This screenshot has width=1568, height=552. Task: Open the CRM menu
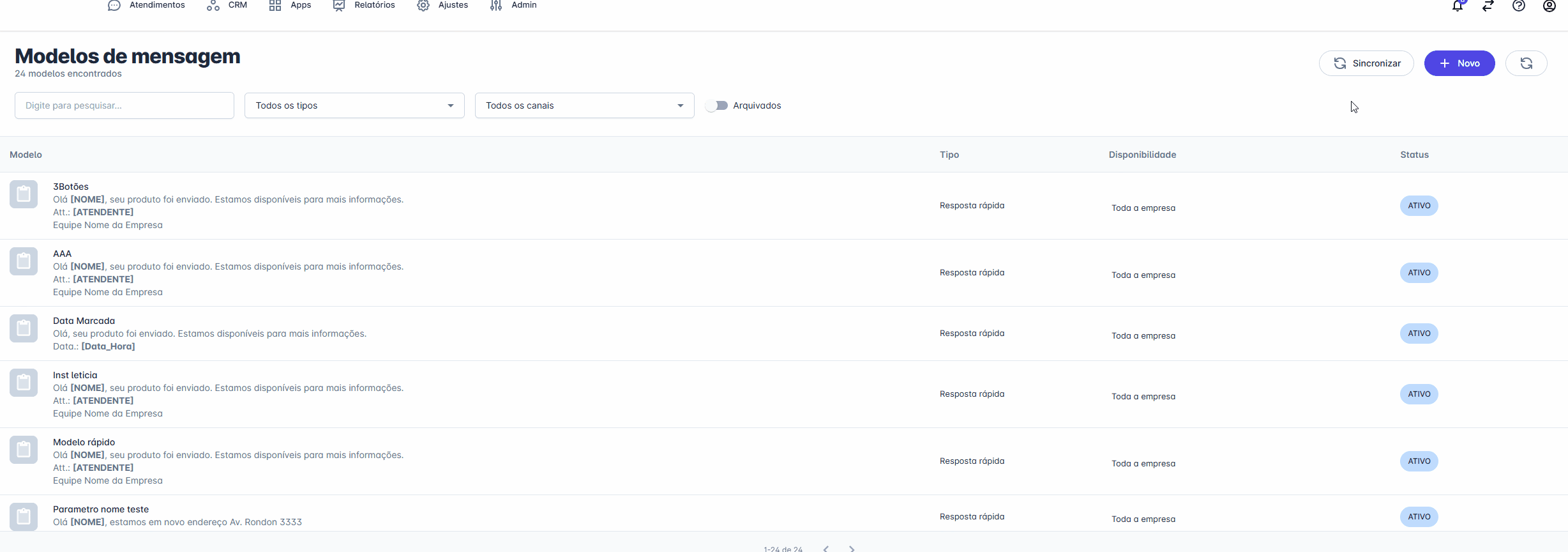pyautogui.click(x=227, y=5)
